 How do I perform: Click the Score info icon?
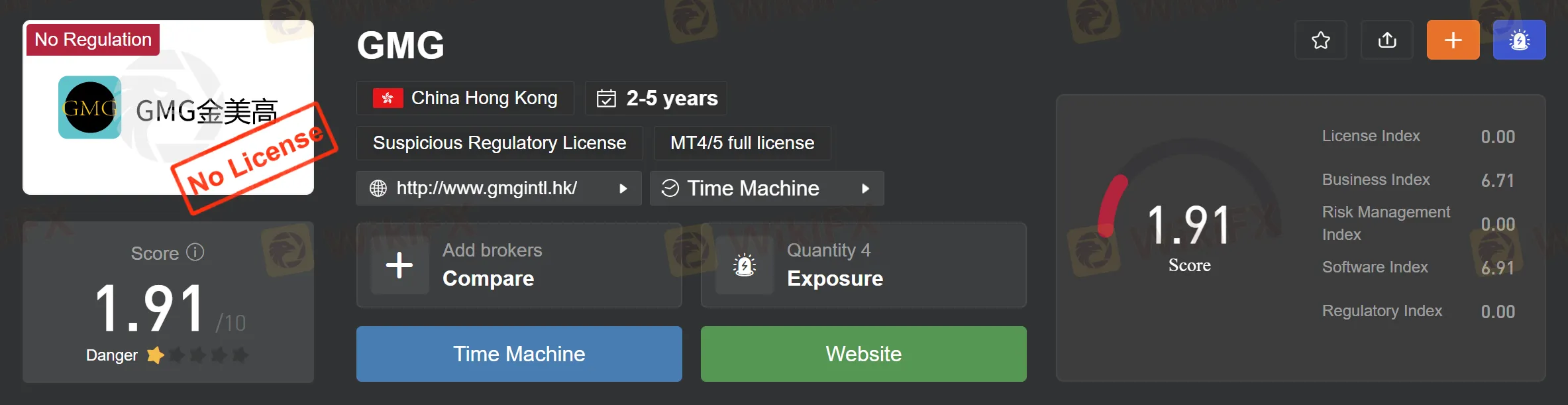coord(195,253)
